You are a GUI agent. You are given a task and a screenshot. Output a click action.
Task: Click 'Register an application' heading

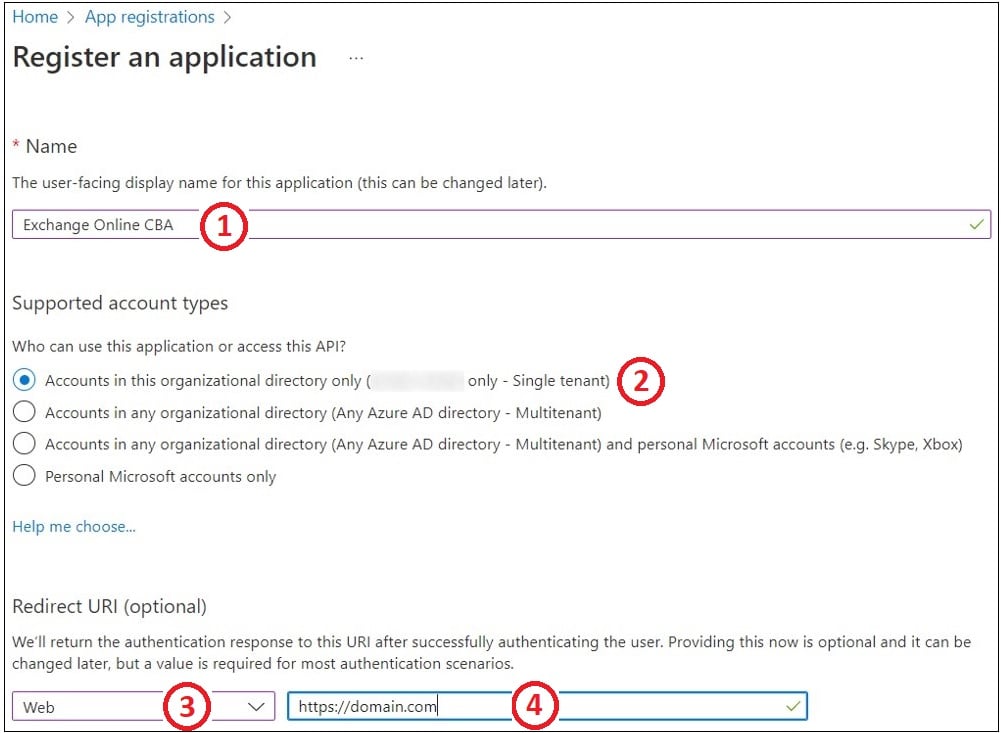tap(165, 57)
